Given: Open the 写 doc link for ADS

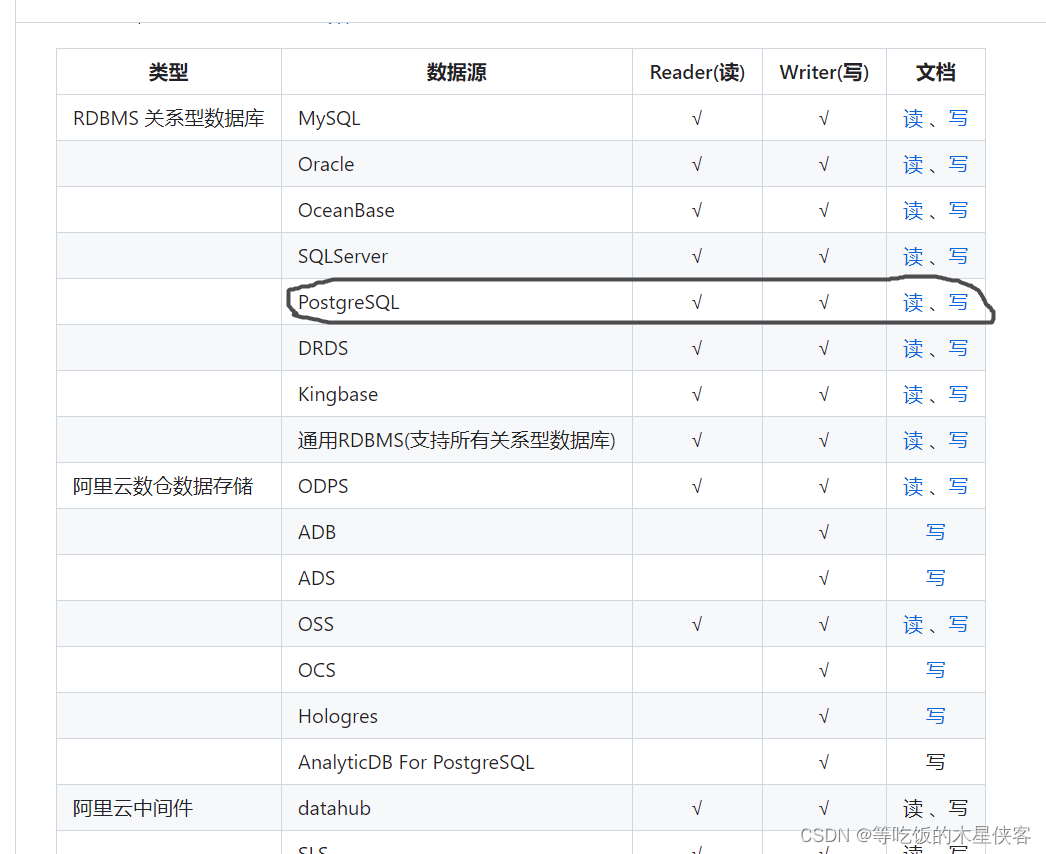Looking at the screenshot, I should [x=935, y=578].
